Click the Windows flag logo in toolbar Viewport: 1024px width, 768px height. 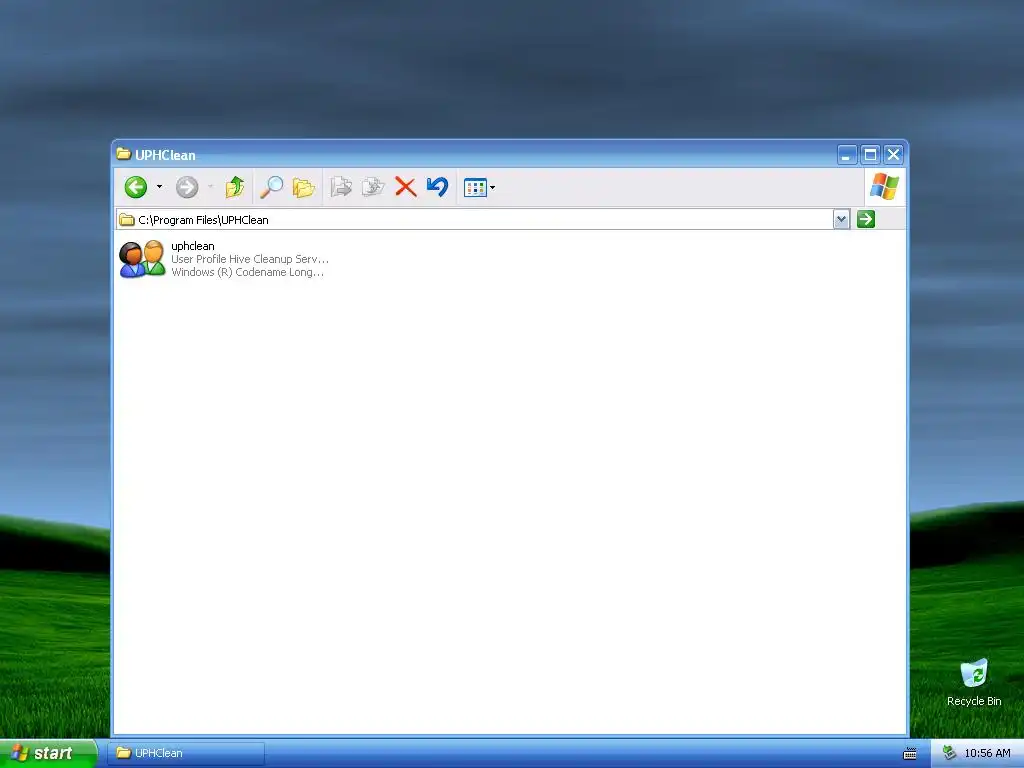pyautogui.click(x=884, y=186)
